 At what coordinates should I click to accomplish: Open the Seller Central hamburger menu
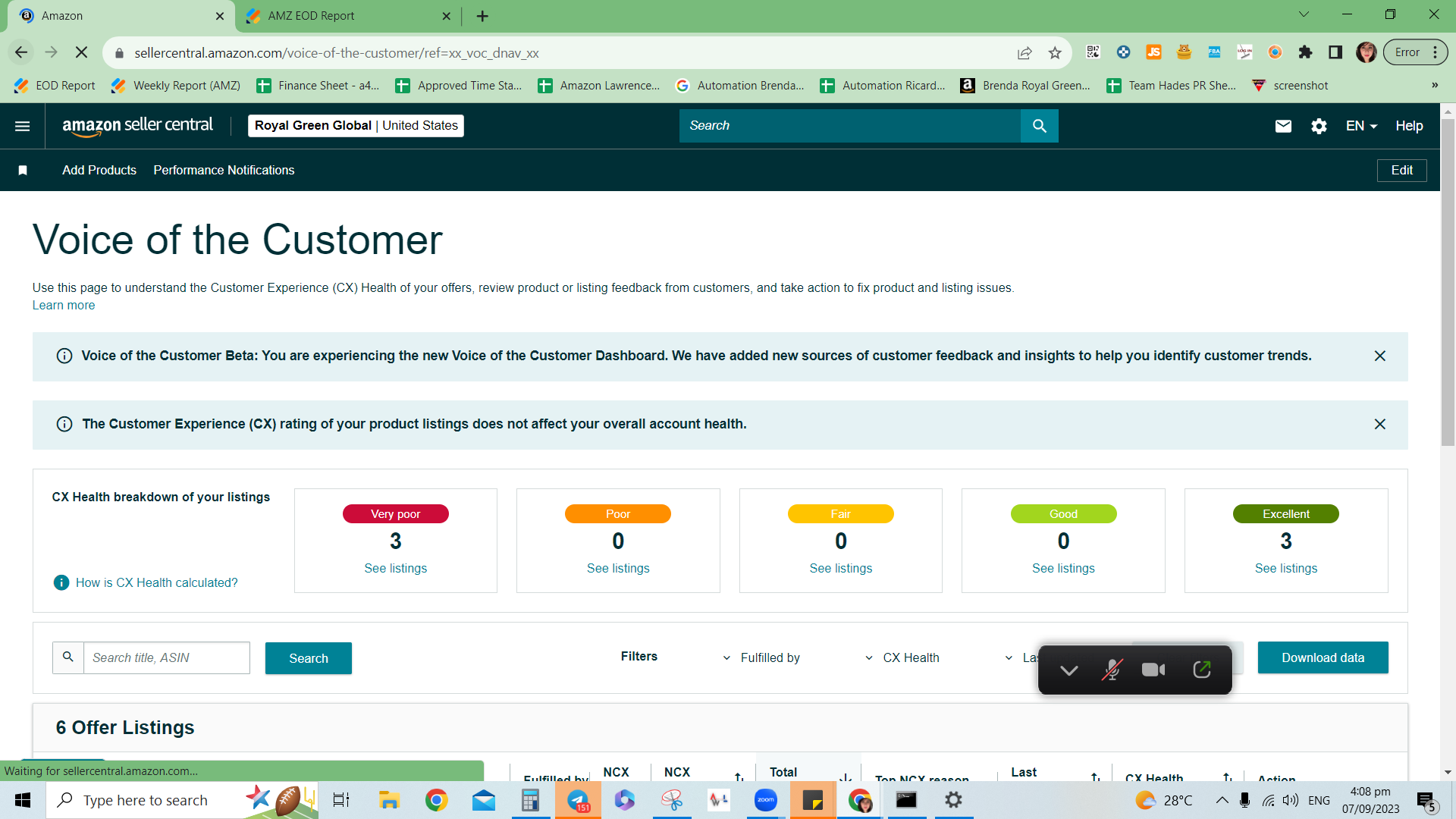coord(23,126)
